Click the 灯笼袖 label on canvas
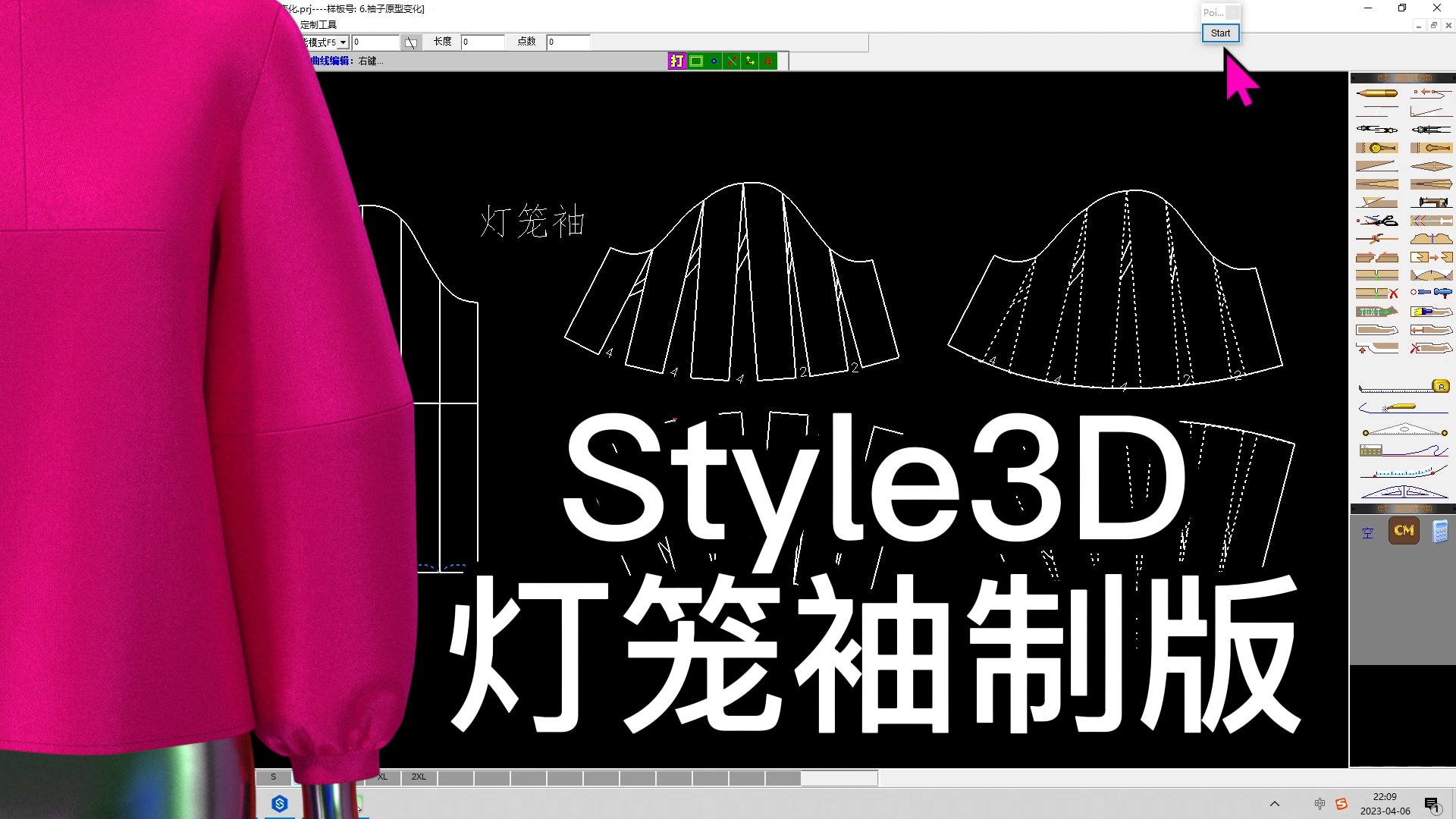Viewport: 1456px width, 819px height. pos(532,222)
